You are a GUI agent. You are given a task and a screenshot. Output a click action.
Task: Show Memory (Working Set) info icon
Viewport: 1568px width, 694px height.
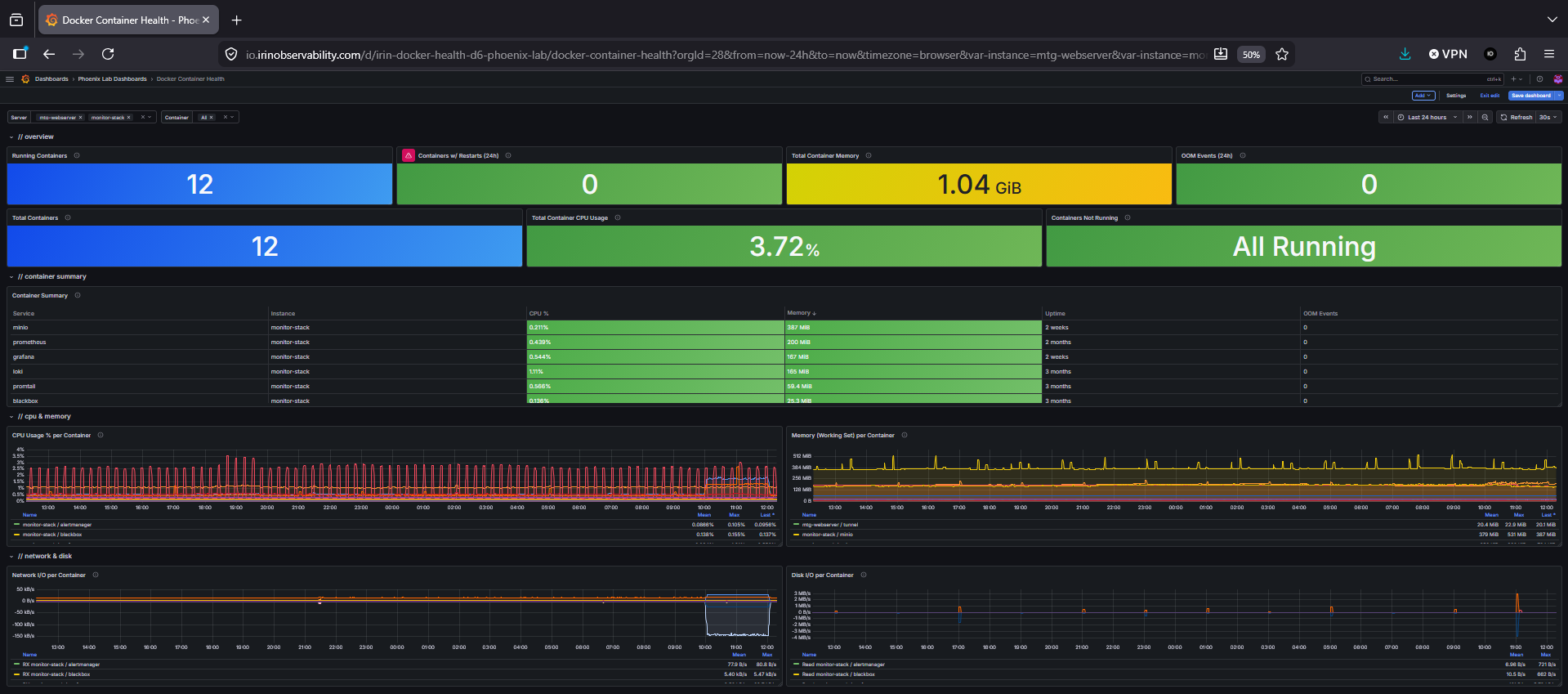[x=905, y=435]
